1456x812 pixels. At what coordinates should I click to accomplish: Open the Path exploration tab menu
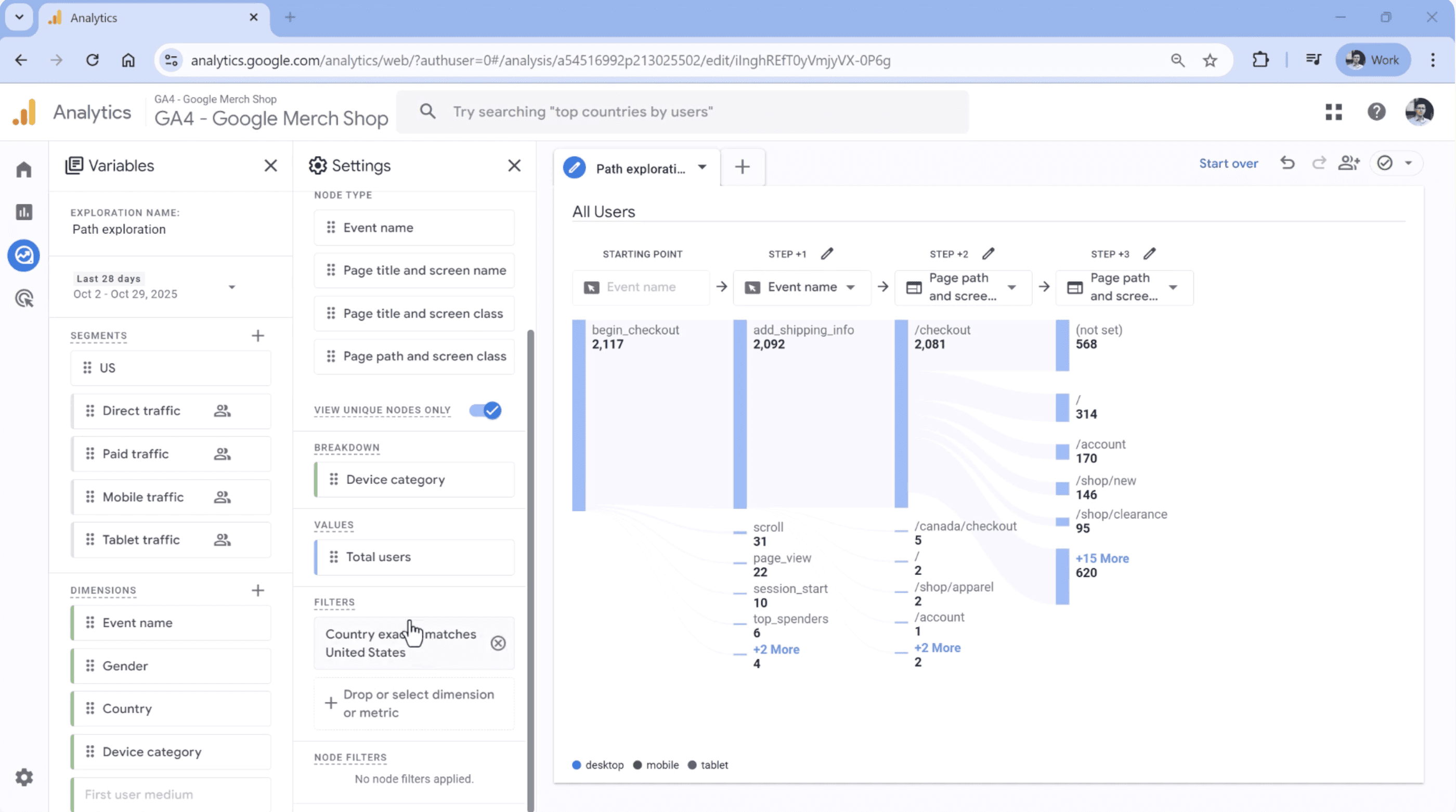pyautogui.click(x=702, y=168)
